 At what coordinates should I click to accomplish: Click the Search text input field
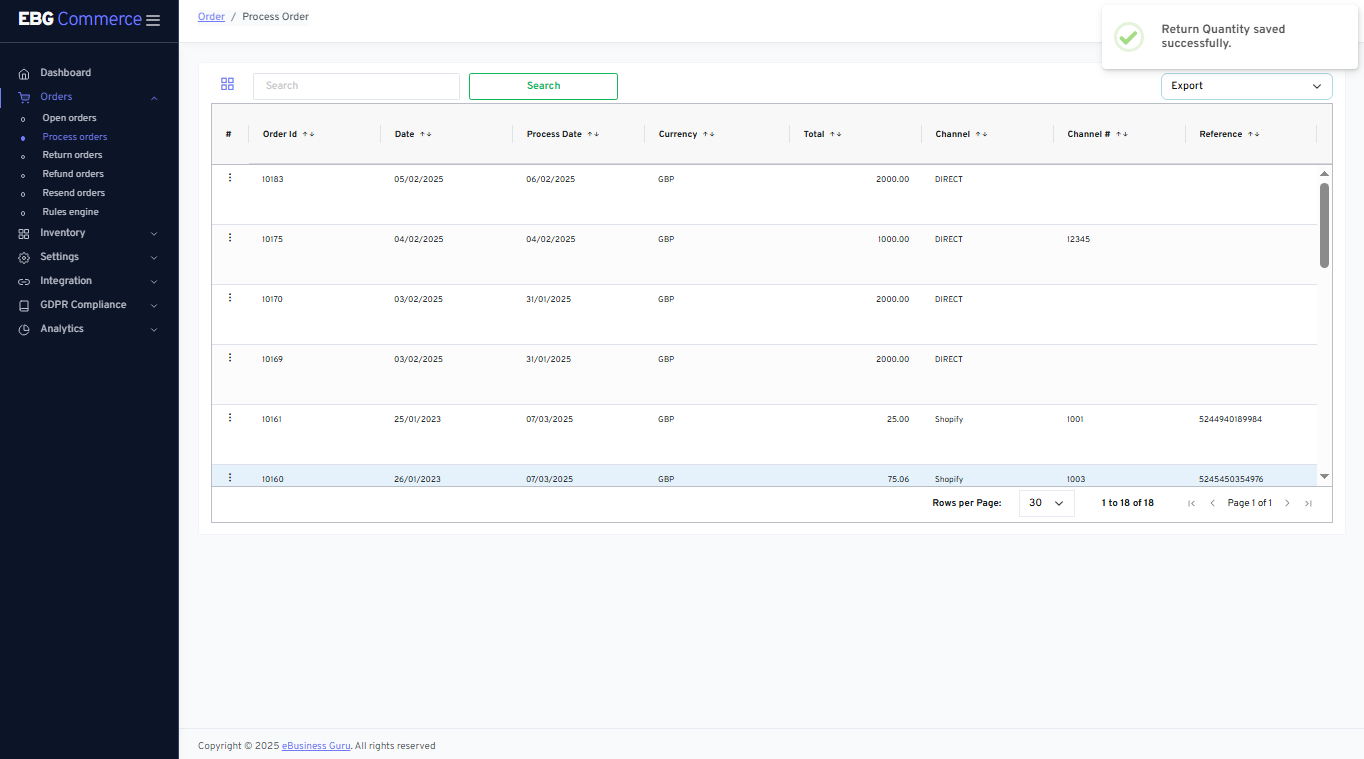(x=356, y=86)
